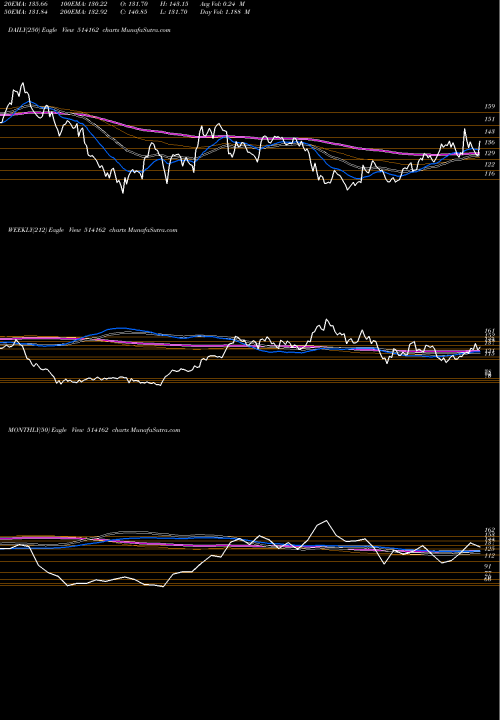Click the 151 price label on daily chart

click(490, 119)
